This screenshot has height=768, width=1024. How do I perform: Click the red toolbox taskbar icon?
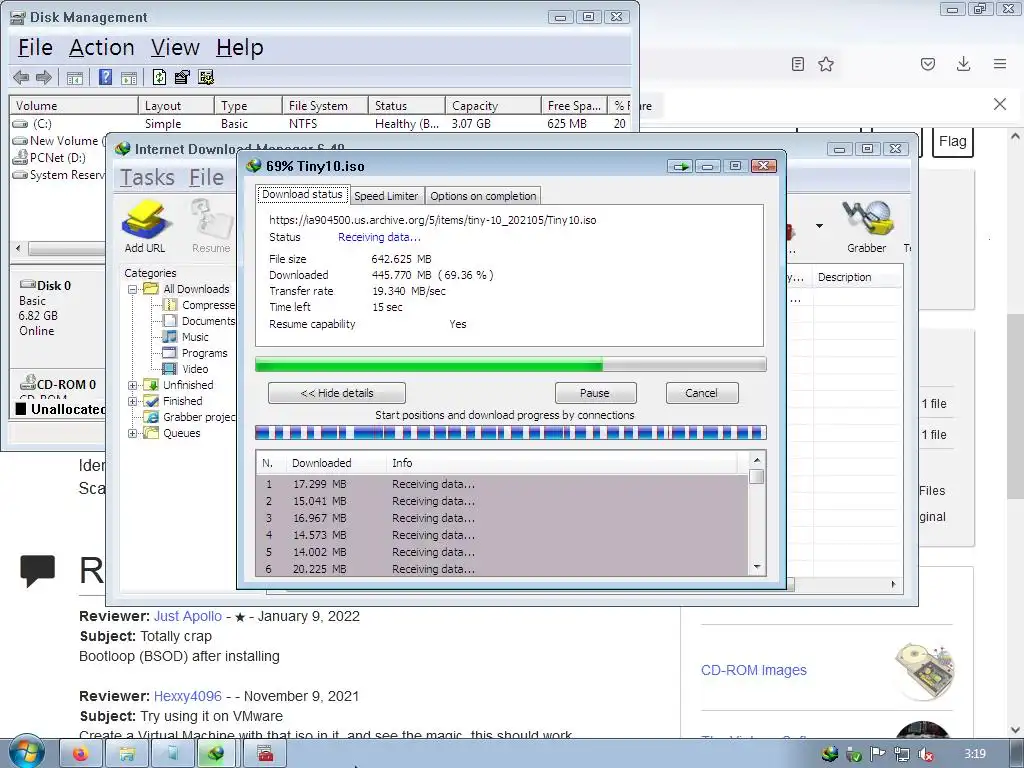pyautogui.click(x=264, y=754)
